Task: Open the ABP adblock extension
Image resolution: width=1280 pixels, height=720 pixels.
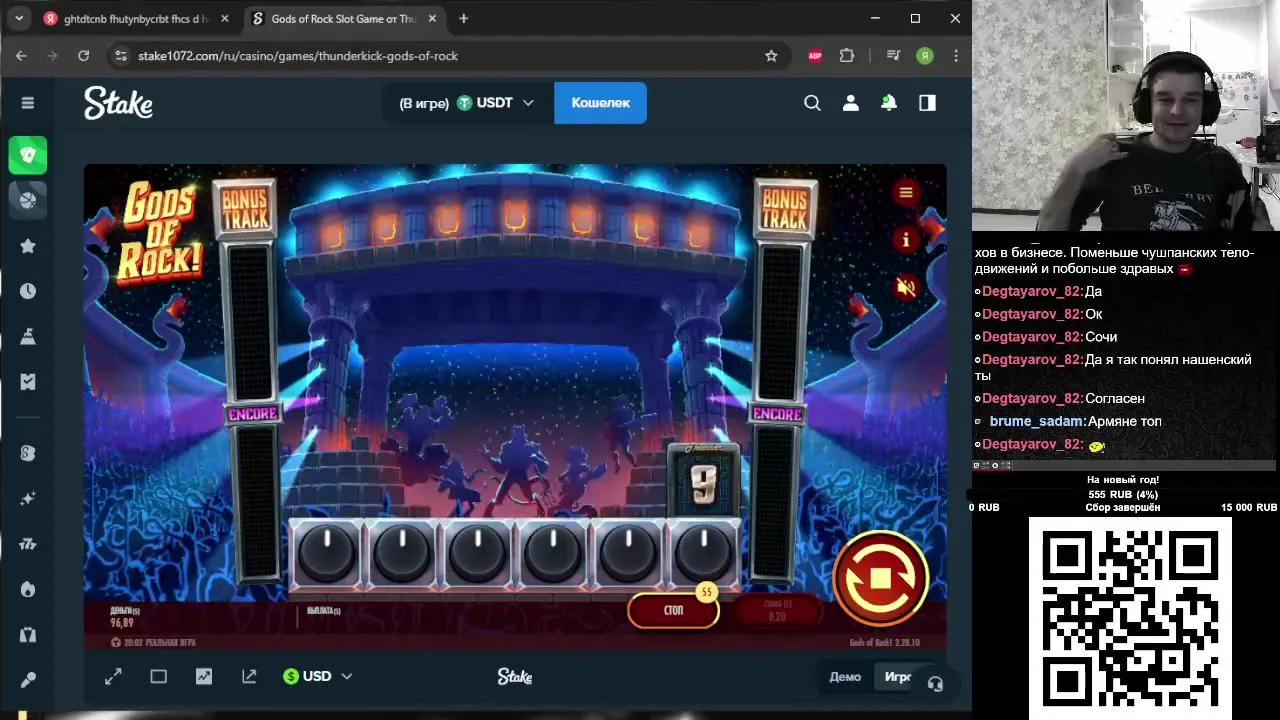Action: pyautogui.click(x=815, y=56)
